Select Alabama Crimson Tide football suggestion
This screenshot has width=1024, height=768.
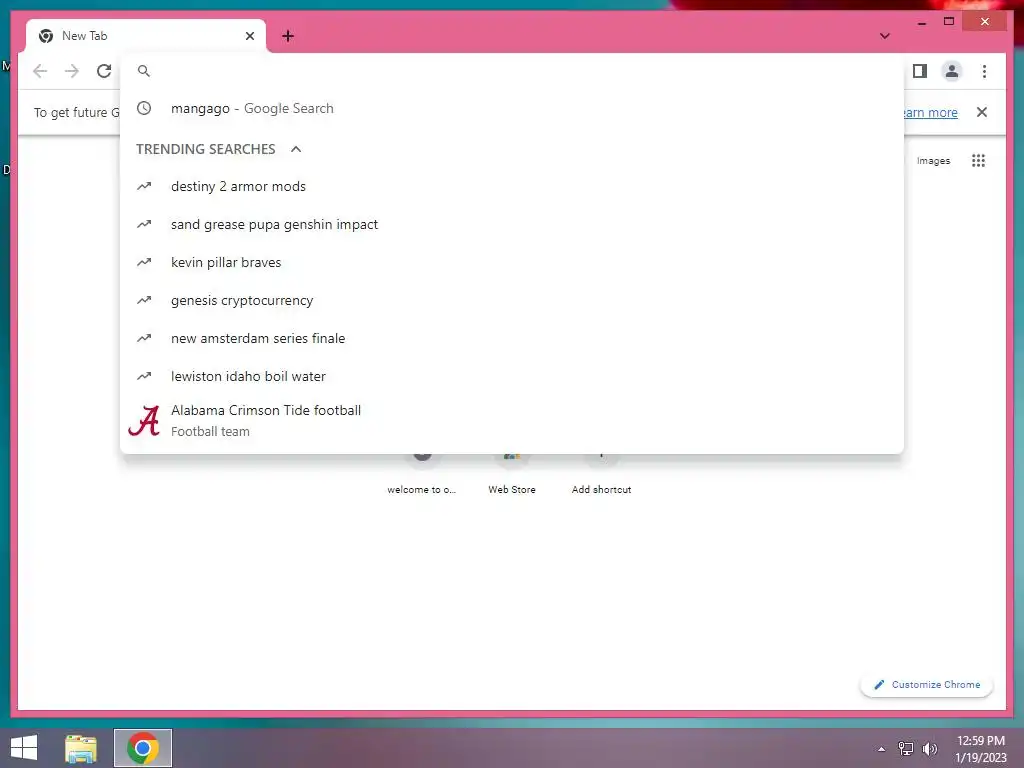tap(512, 421)
